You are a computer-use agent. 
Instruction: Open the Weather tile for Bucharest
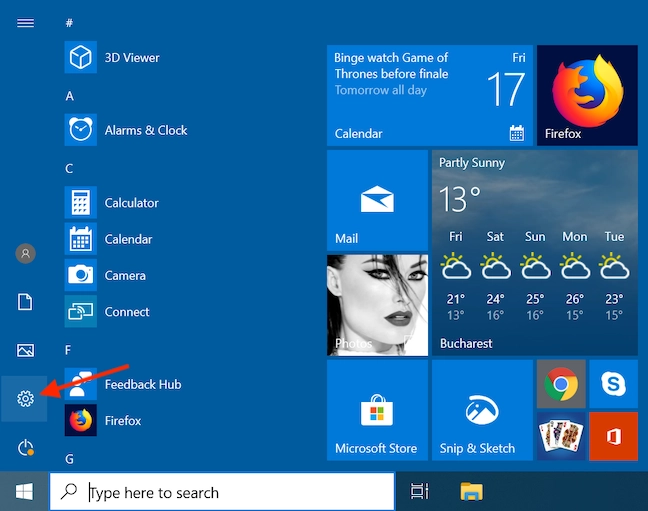534,253
